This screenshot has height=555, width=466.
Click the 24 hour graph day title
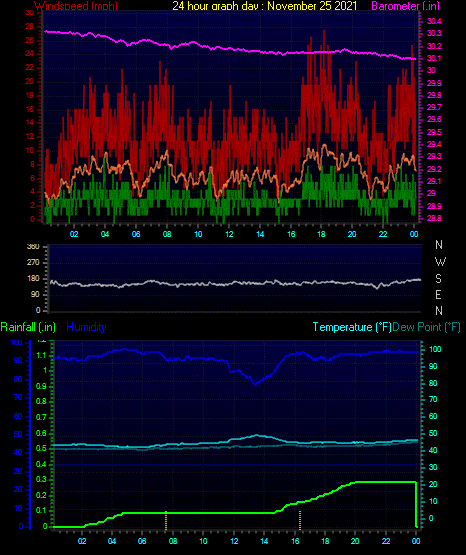click(x=265, y=5)
